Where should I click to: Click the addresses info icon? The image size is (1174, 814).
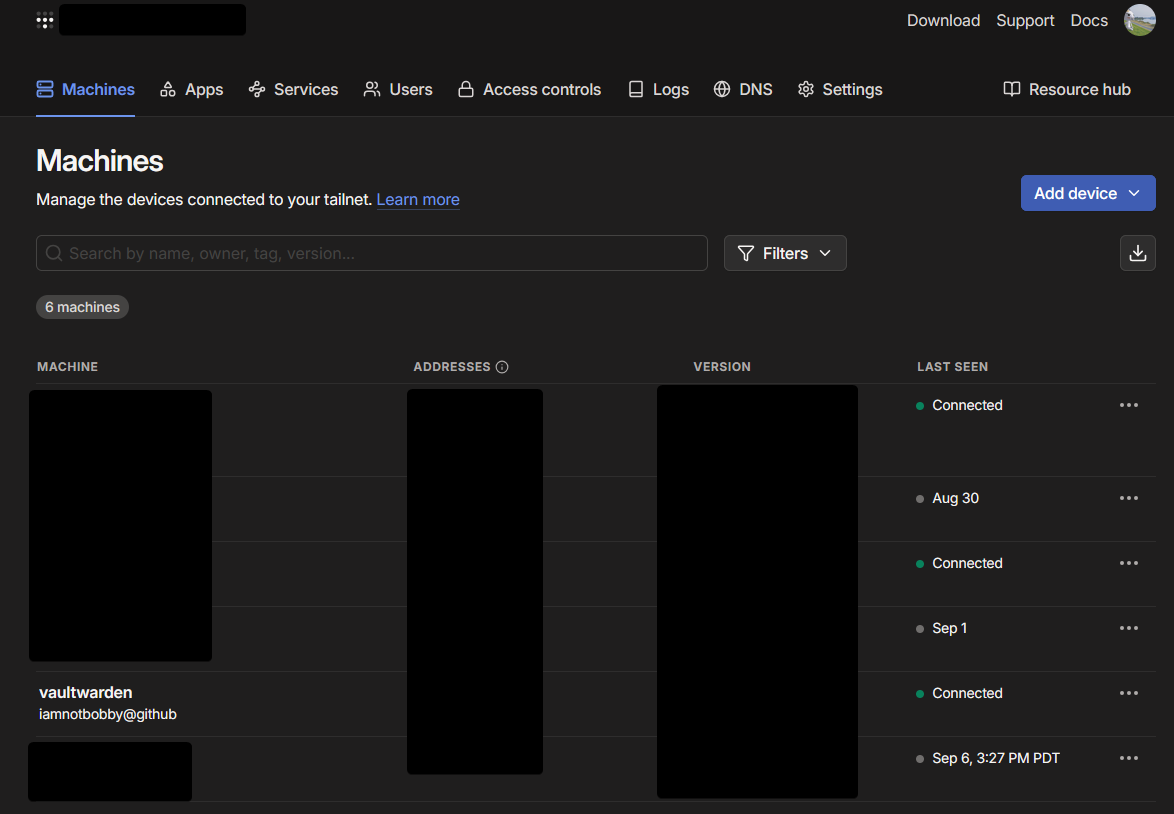[x=502, y=367]
